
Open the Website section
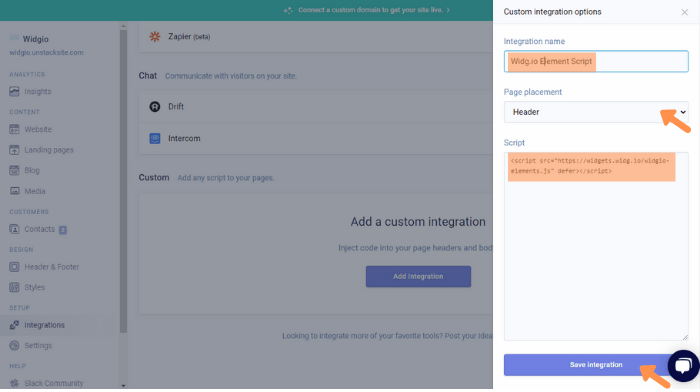[x=38, y=129]
